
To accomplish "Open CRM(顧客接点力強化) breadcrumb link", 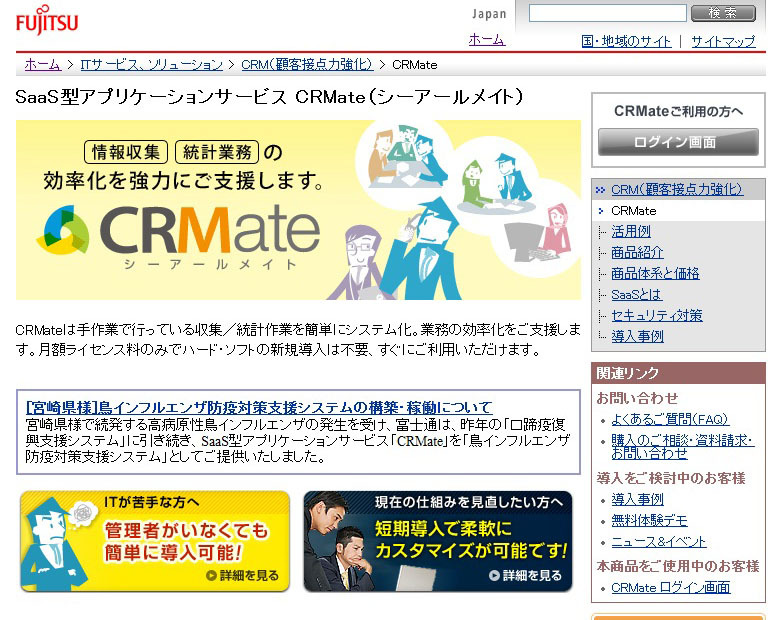I will (307, 64).
